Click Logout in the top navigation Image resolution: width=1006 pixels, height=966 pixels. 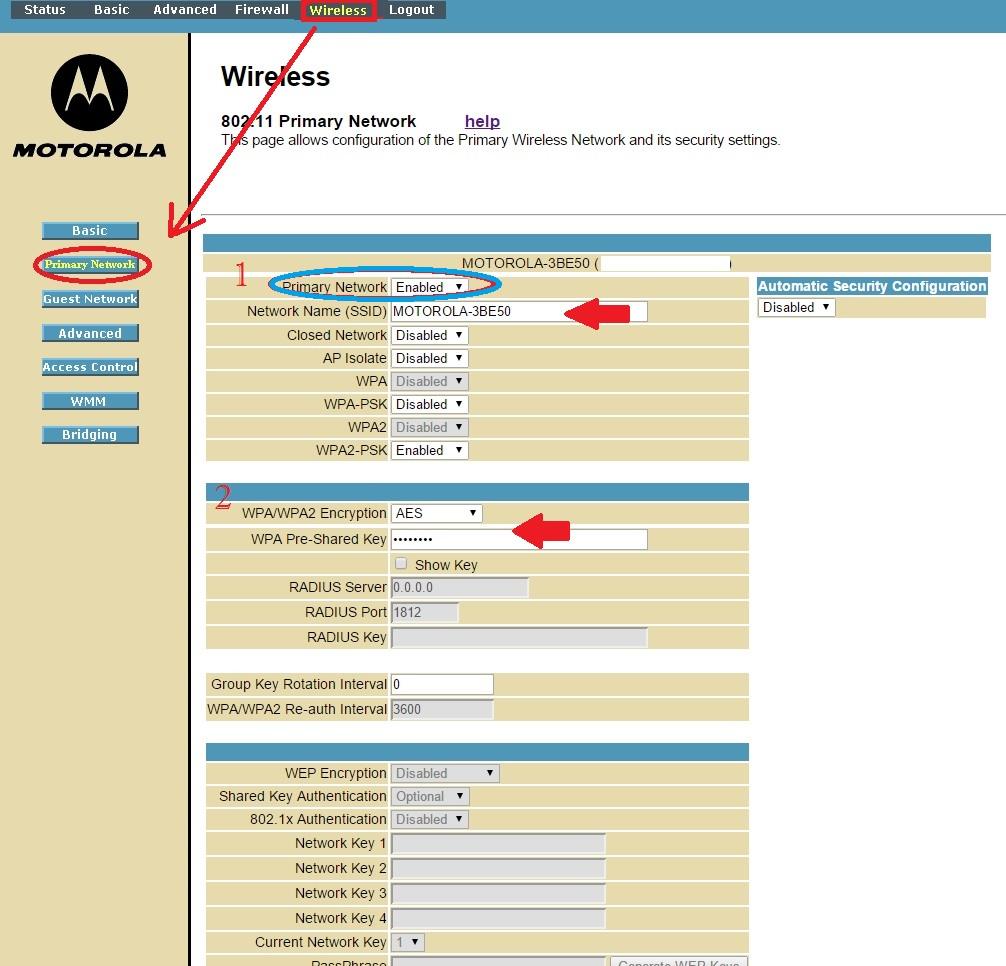(411, 10)
